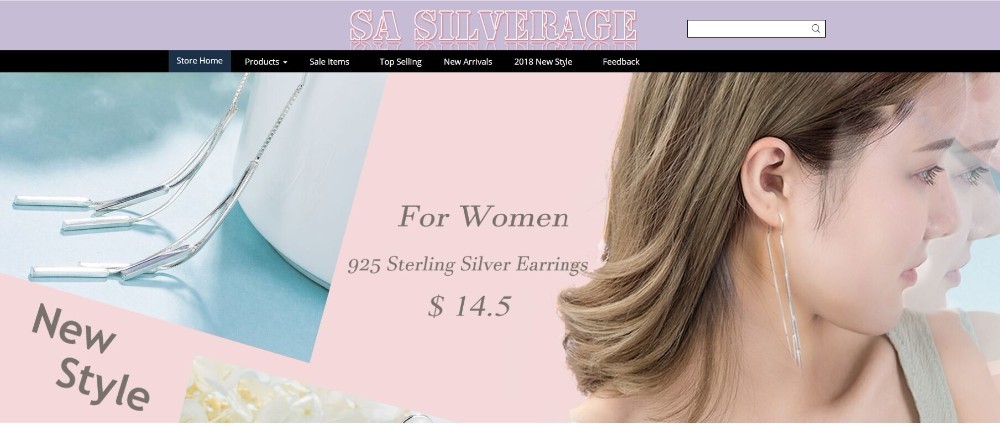The width and height of the screenshot is (1000, 426).
Task: Click the $ 14.5 price text
Action: (469, 306)
